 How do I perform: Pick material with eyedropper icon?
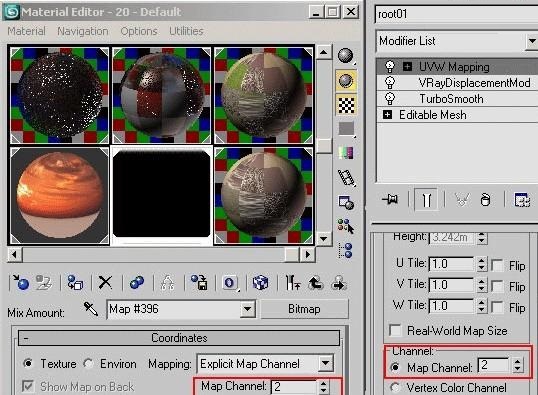91,309
